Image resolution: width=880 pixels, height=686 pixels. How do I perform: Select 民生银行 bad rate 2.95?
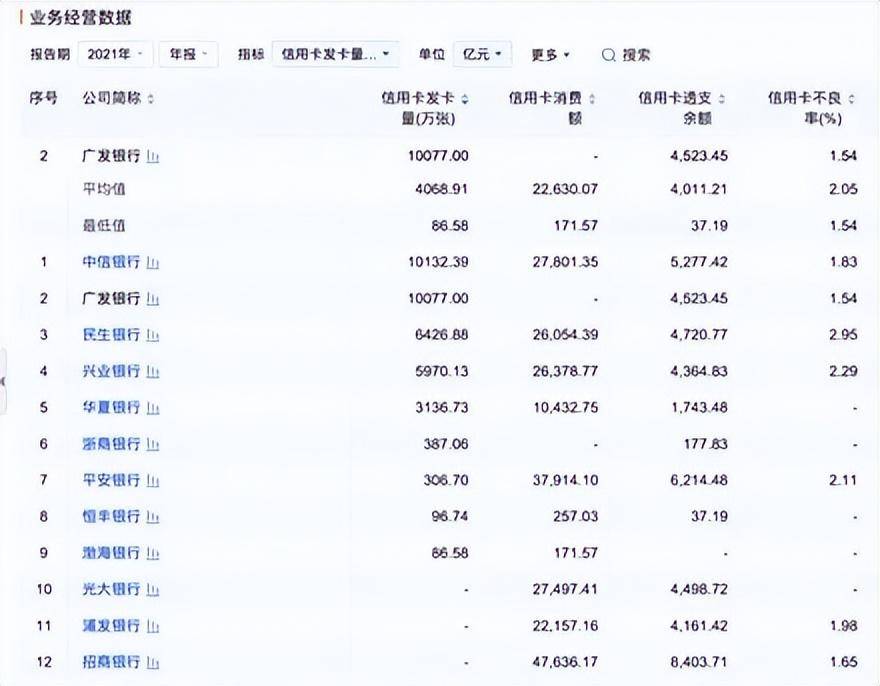843,335
